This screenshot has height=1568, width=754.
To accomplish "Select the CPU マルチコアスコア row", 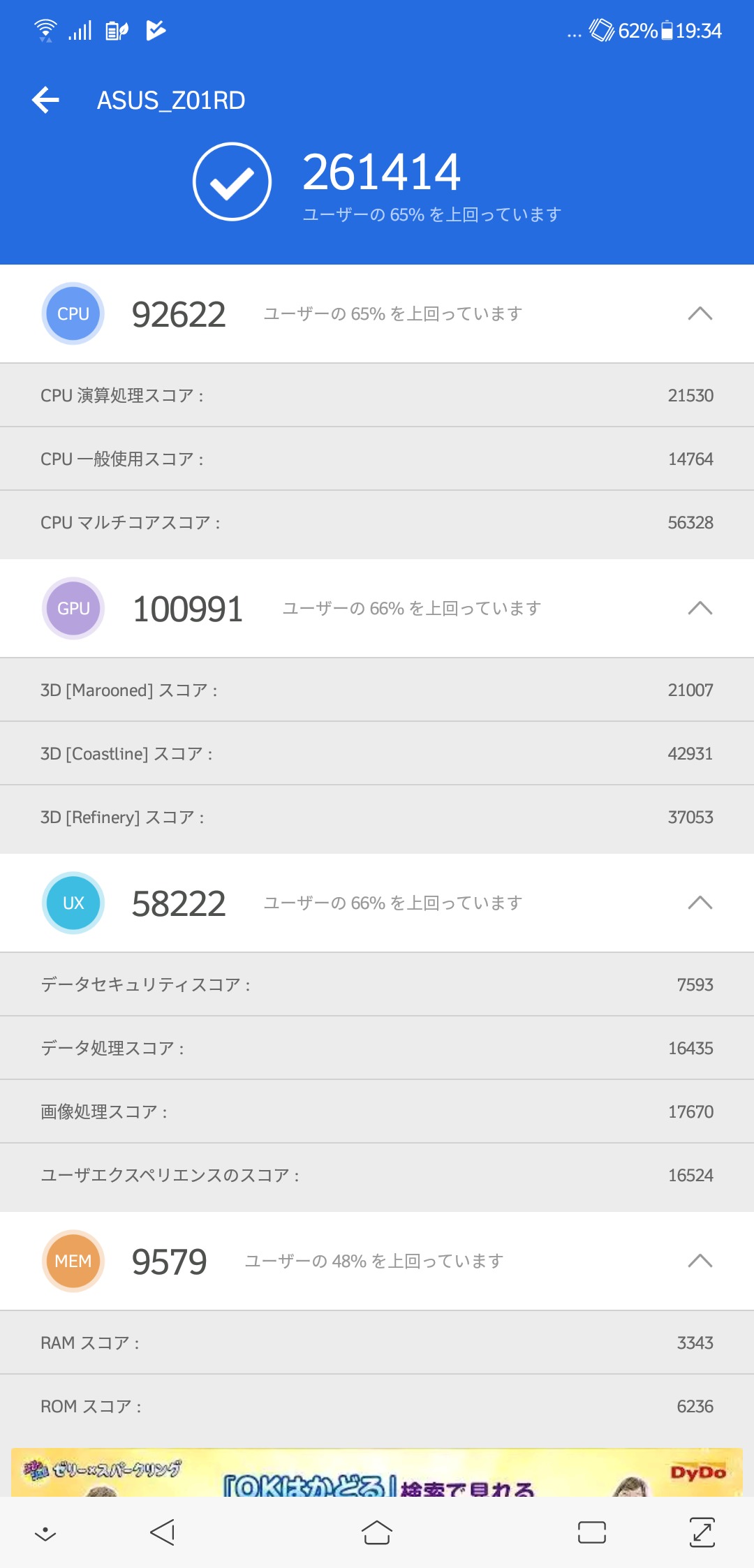I will point(377,523).
